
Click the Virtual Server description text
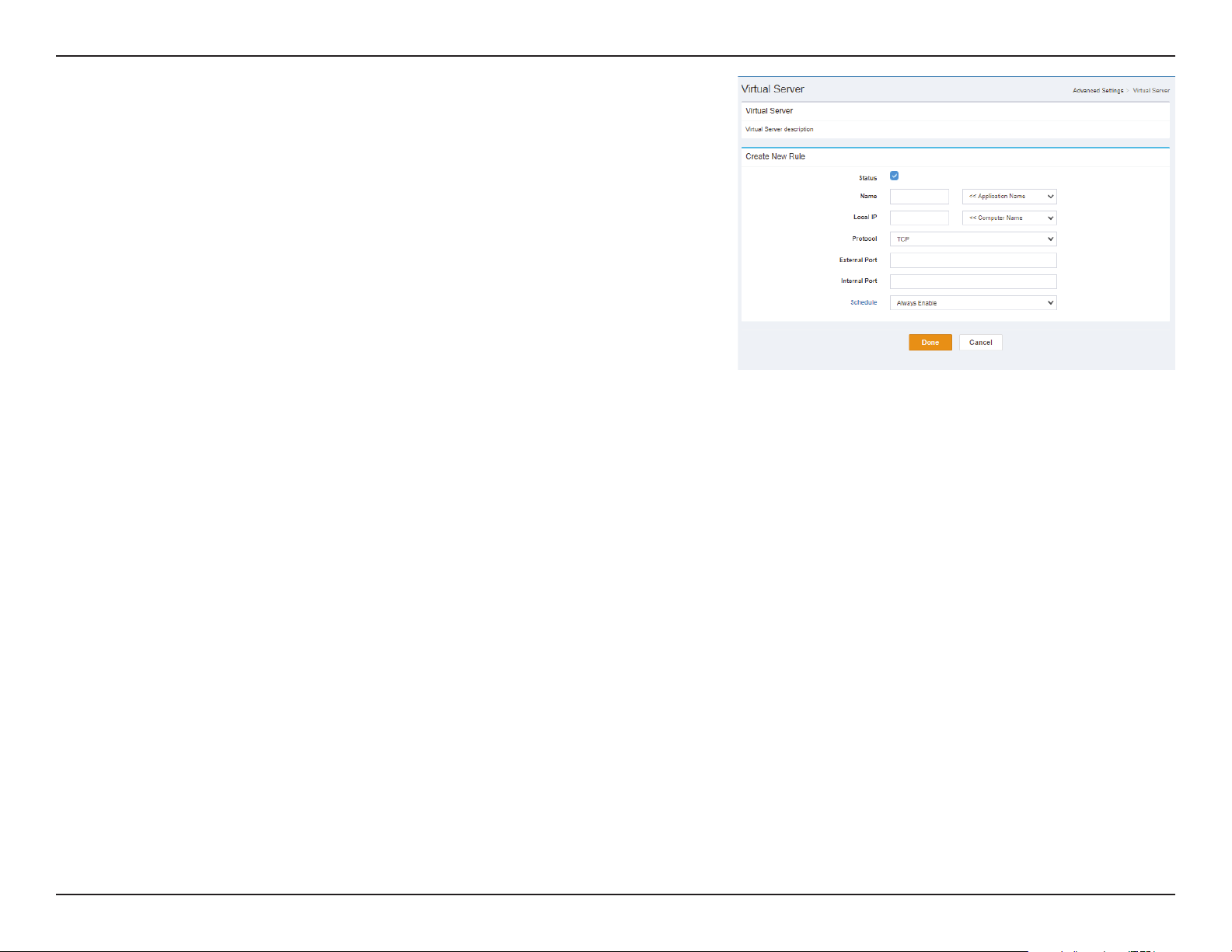pyautogui.click(x=780, y=129)
